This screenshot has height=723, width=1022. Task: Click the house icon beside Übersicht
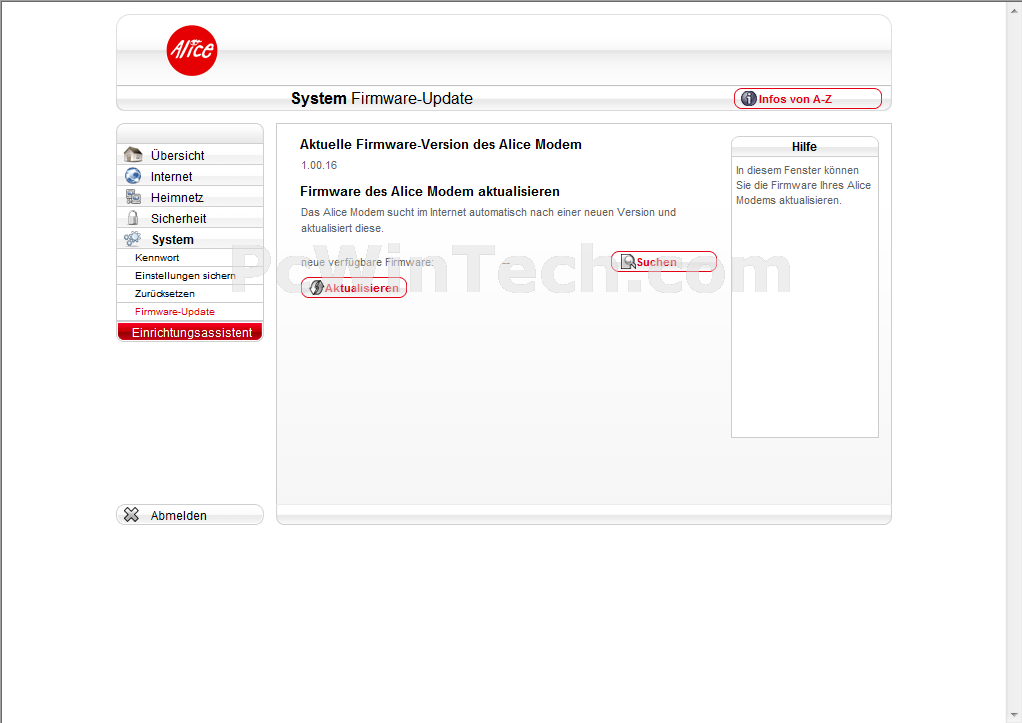point(133,155)
